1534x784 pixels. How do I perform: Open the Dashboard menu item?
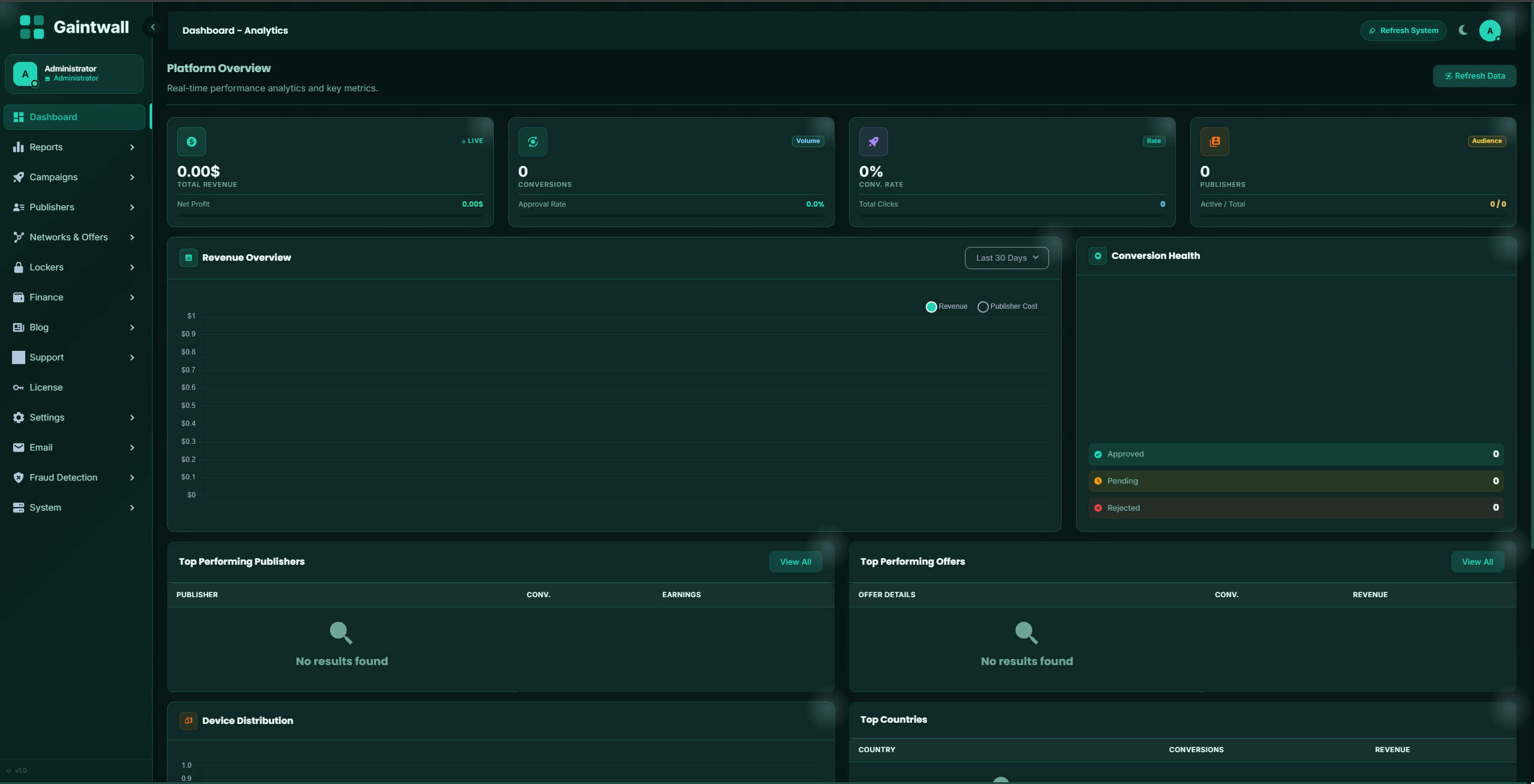(x=53, y=117)
